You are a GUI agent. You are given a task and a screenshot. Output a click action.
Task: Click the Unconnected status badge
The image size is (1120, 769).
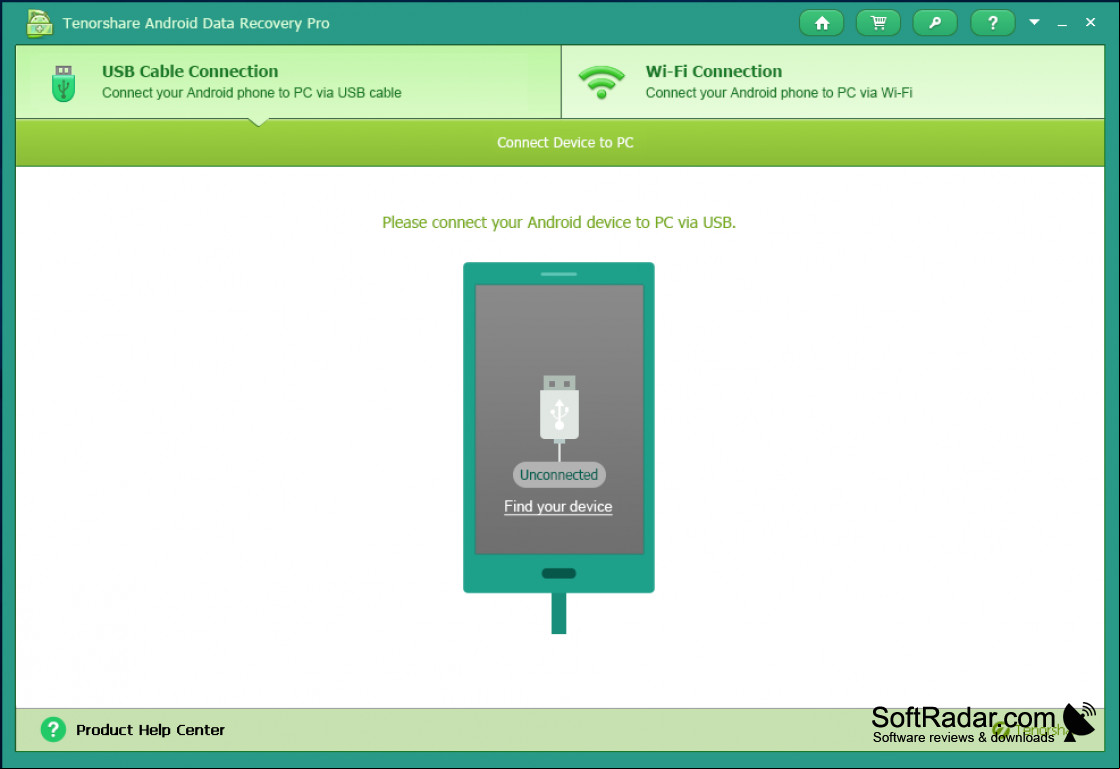coord(559,475)
